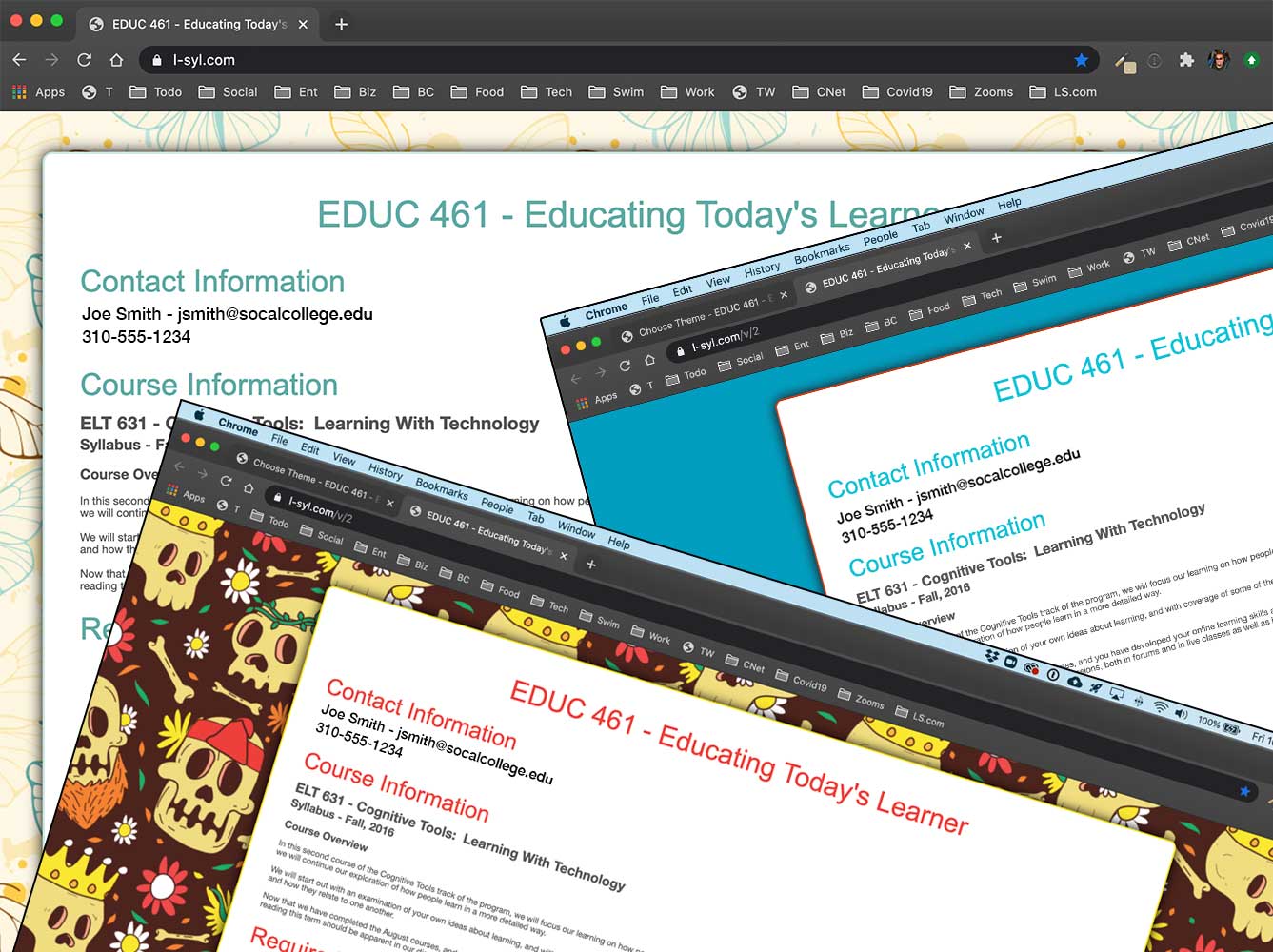Image resolution: width=1273 pixels, height=952 pixels.
Task: Click the green Chrome update arrow icon
Action: pos(1251,60)
